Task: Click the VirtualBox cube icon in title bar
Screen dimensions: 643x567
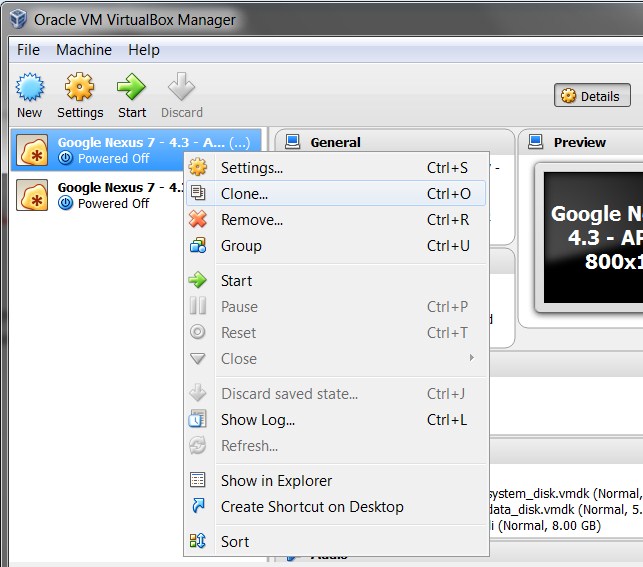Action: [x=18, y=19]
